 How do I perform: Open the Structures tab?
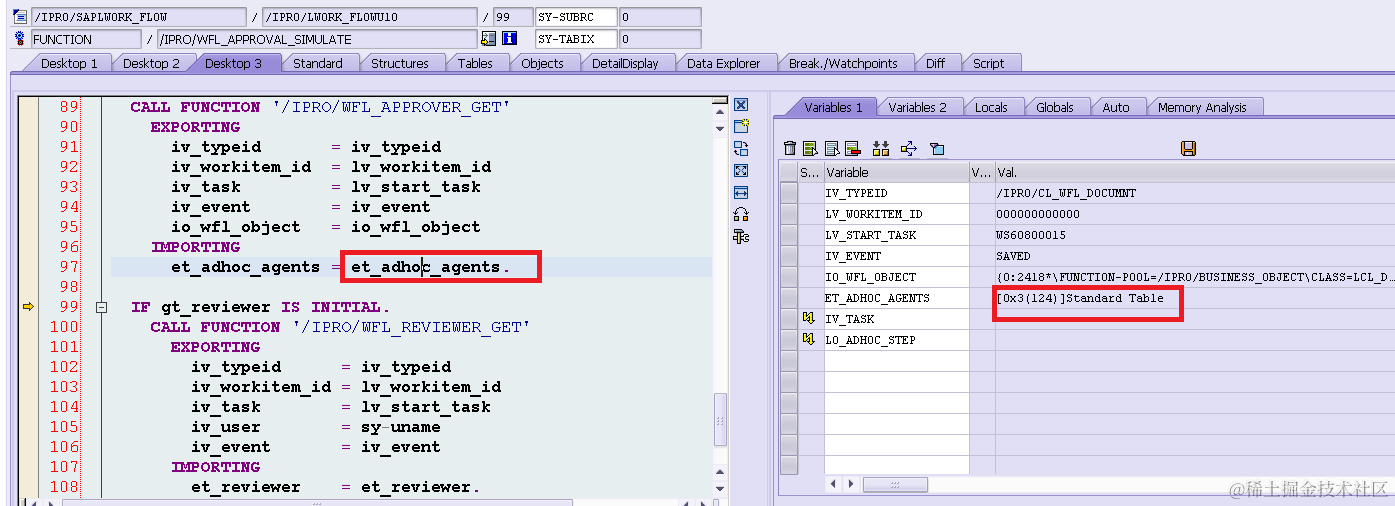[x=400, y=63]
